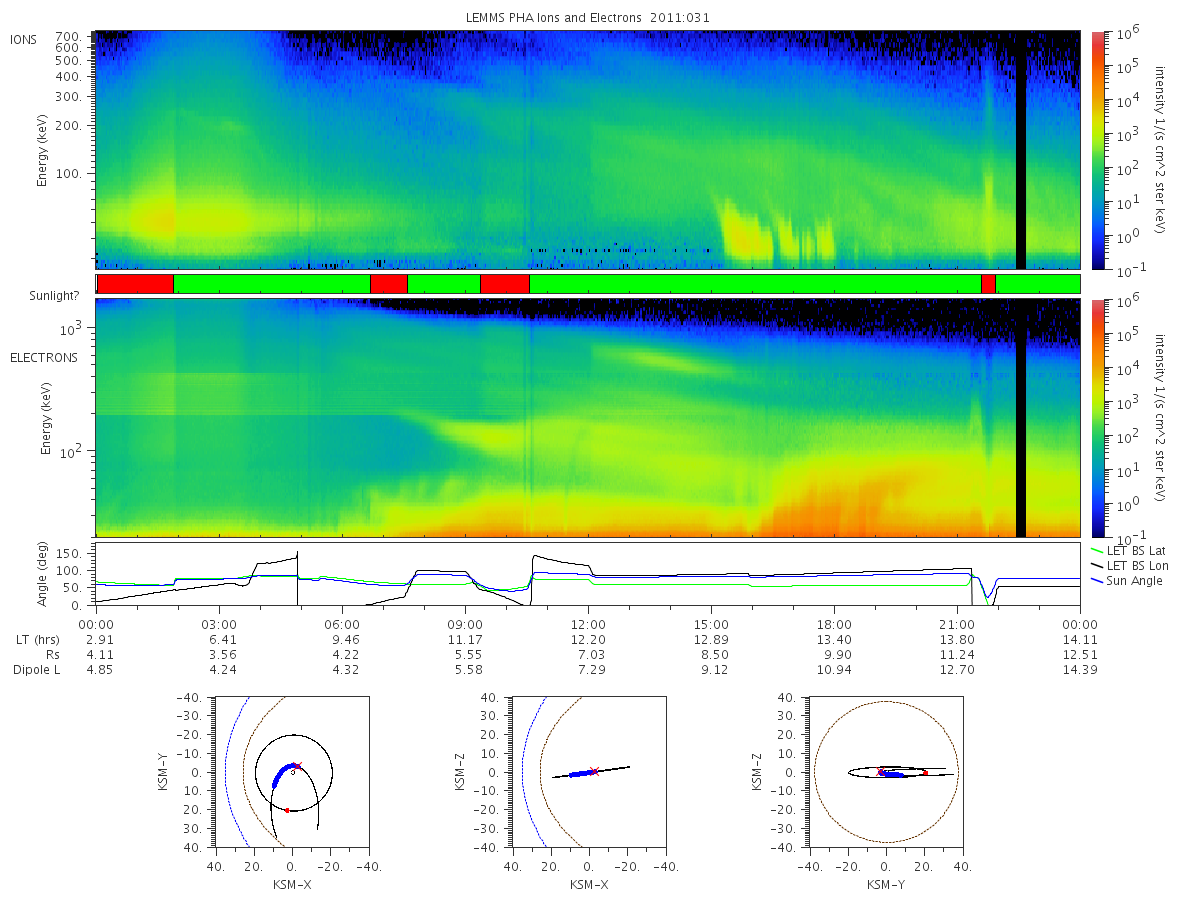Screen dimensions: 1200x900
Task: Click the Rs value '12.51'
Action: pyautogui.click(x=1080, y=654)
